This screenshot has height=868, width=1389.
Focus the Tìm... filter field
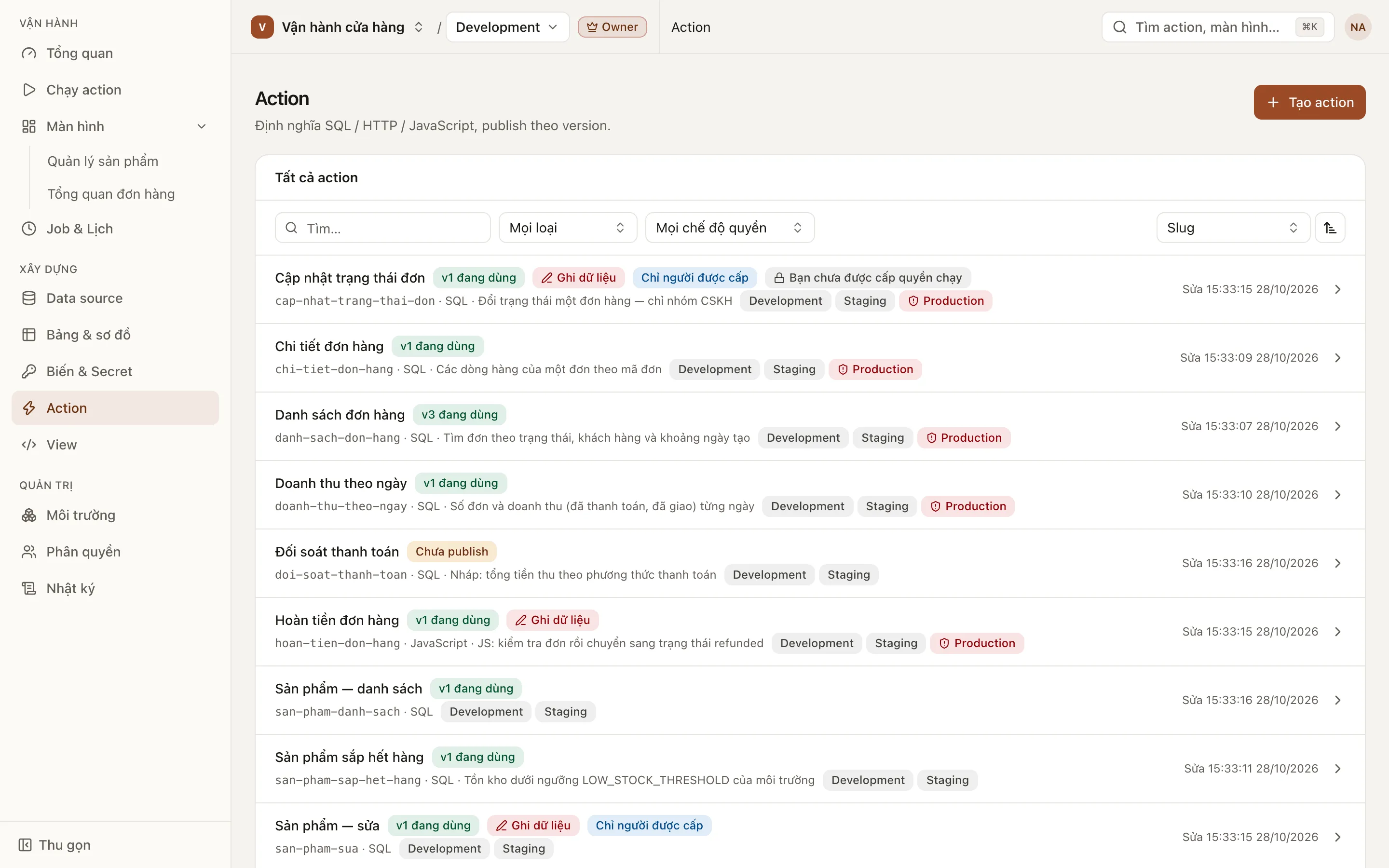[383, 228]
